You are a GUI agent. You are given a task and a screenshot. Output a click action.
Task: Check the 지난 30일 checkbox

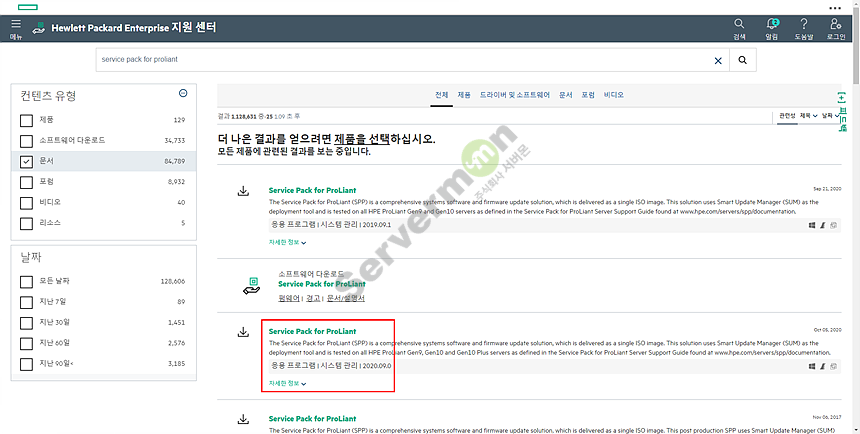26,323
